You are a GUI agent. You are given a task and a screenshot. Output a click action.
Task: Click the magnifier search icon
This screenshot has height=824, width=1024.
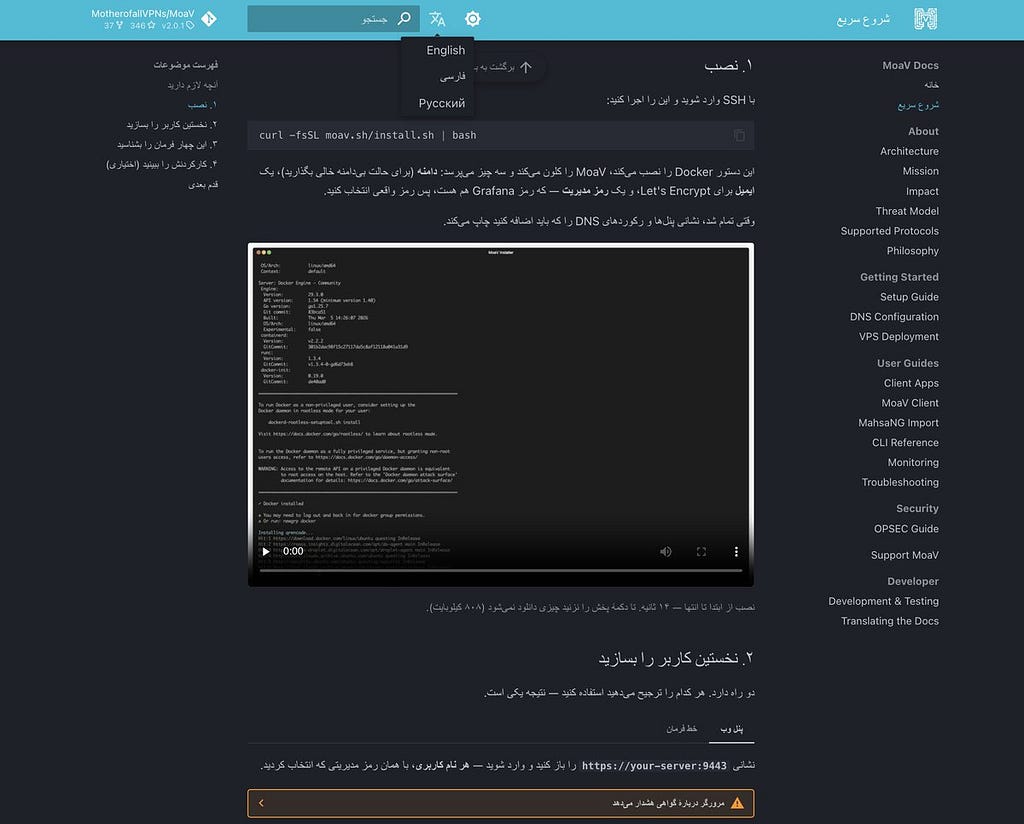pyautogui.click(x=404, y=18)
